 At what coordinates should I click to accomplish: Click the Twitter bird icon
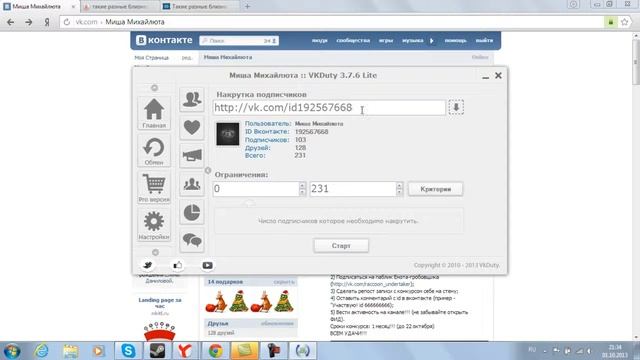(x=148, y=265)
